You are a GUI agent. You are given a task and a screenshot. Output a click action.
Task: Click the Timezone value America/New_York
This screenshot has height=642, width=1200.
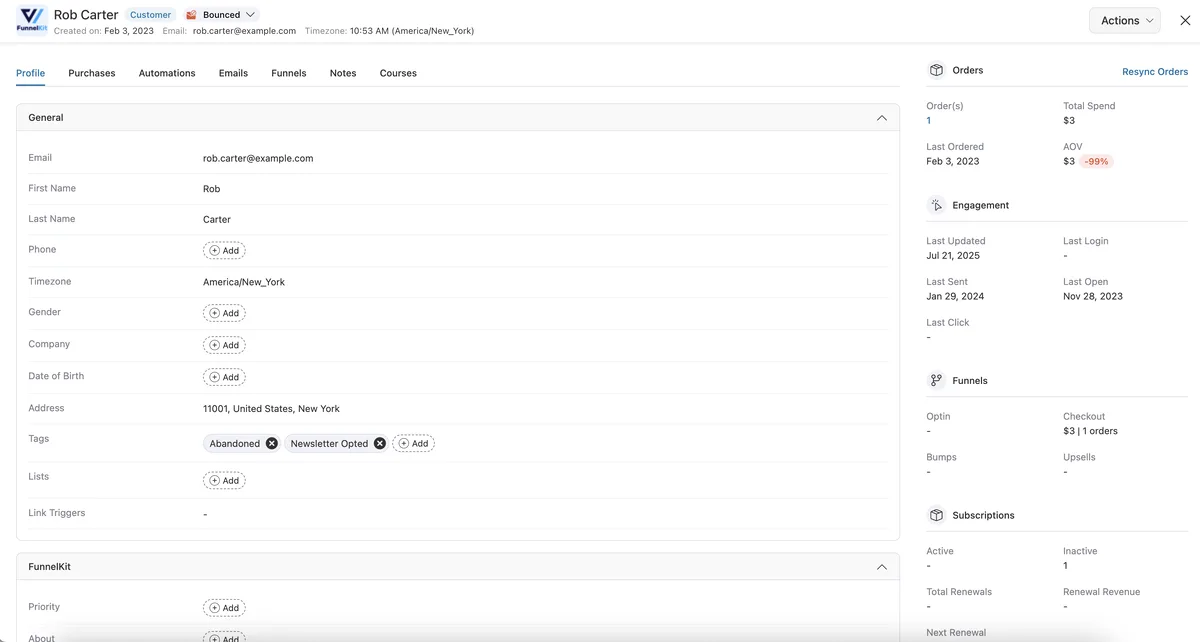pyautogui.click(x=244, y=282)
